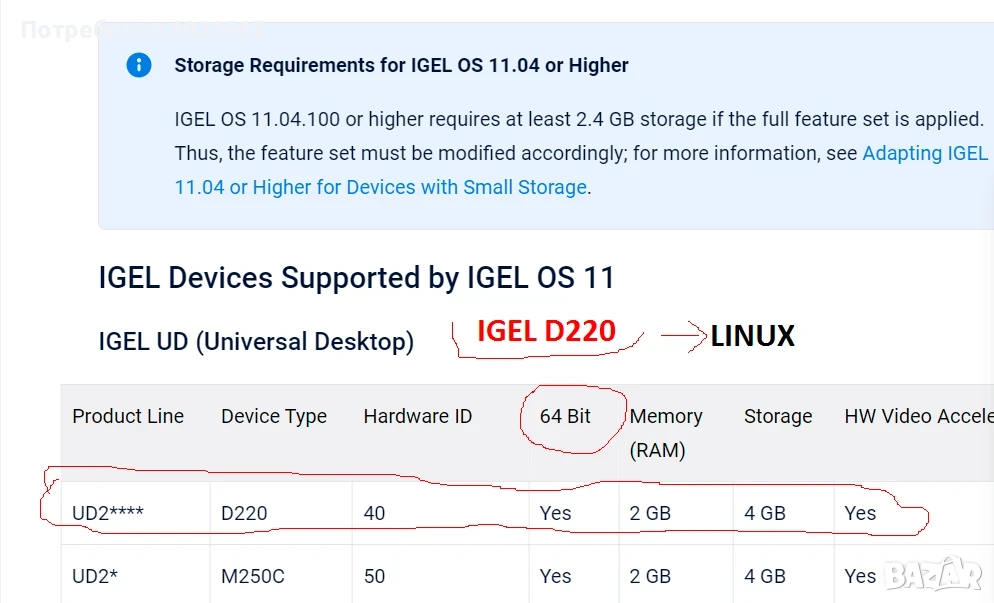Click the circled 64 Bit header
This screenshot has height=603, width=994.
point(565,416)
